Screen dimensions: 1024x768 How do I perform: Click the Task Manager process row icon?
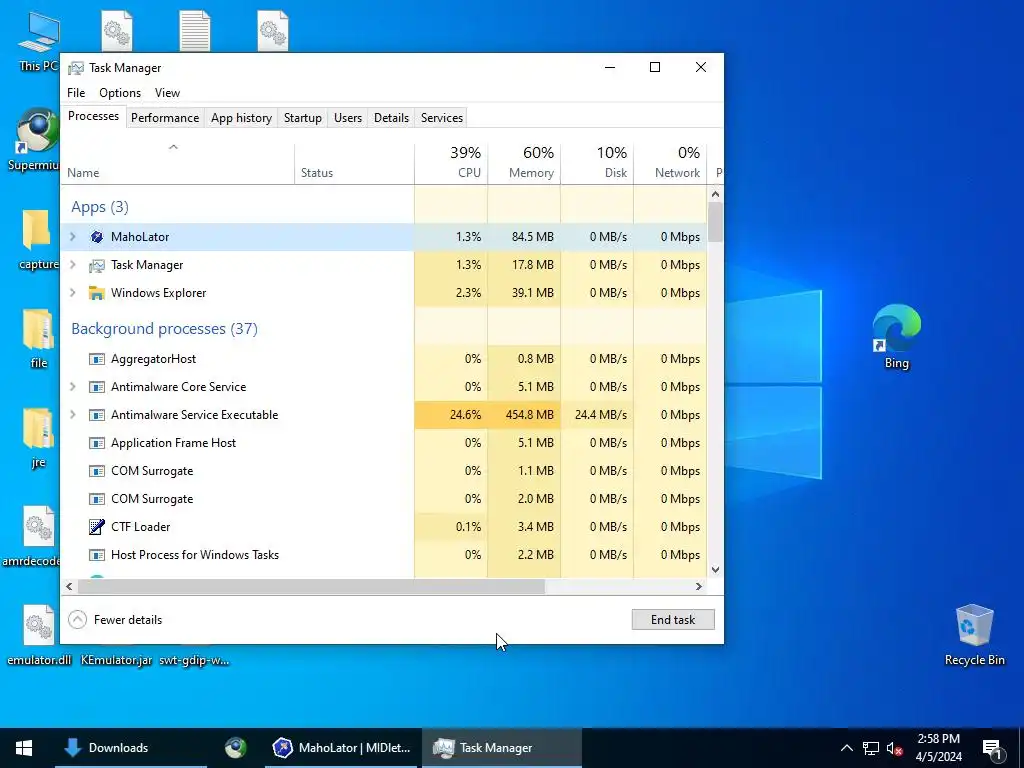[x=97, y=265]
